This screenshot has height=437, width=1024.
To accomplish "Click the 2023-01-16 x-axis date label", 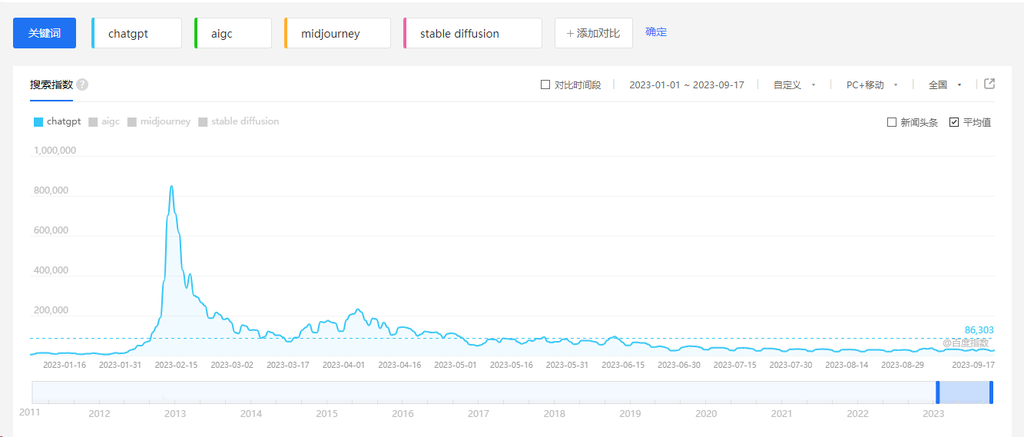I will [65, 365].
